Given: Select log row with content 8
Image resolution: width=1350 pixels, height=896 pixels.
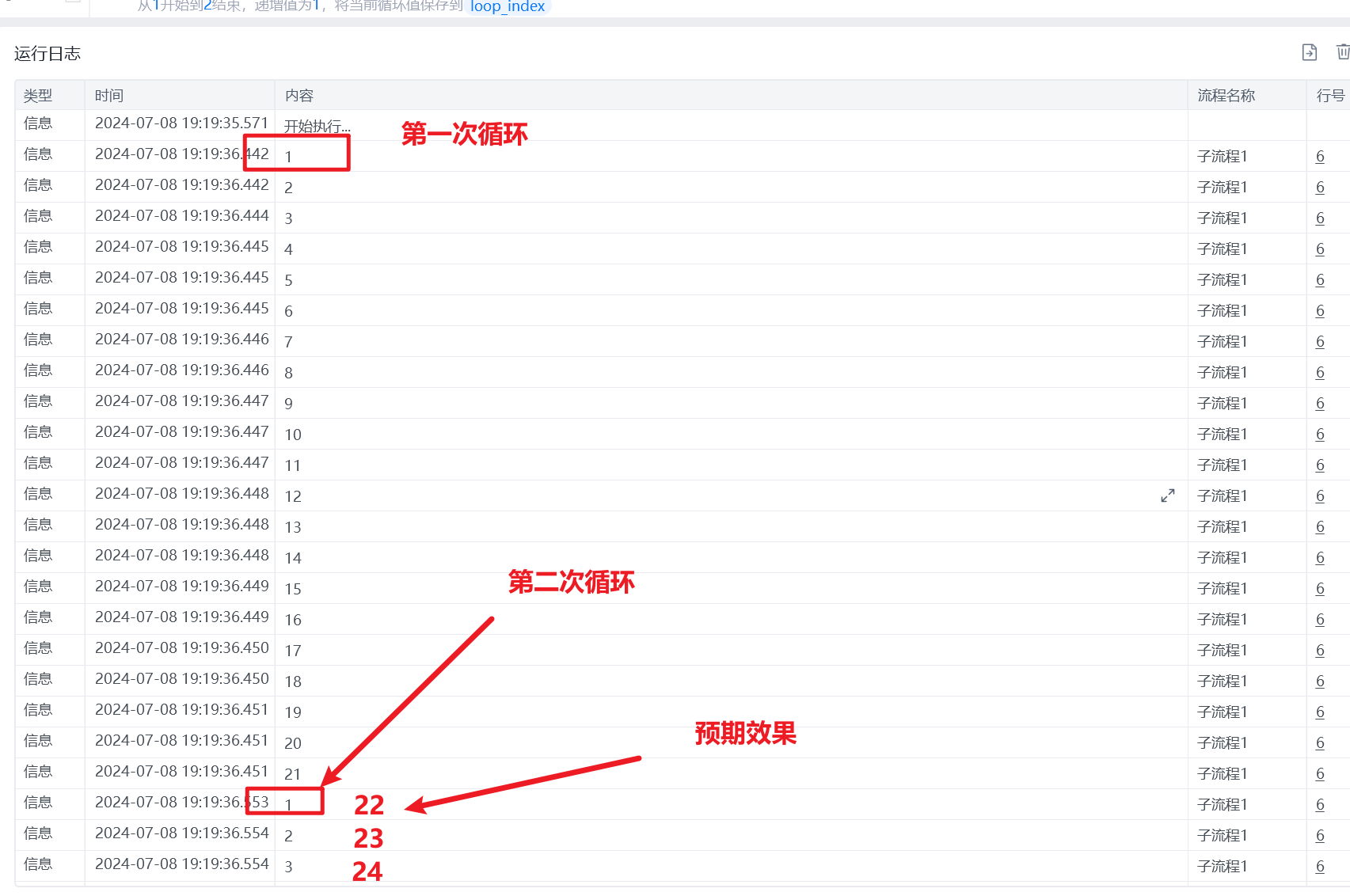Looking at the screenshot, I should point(682,372).
